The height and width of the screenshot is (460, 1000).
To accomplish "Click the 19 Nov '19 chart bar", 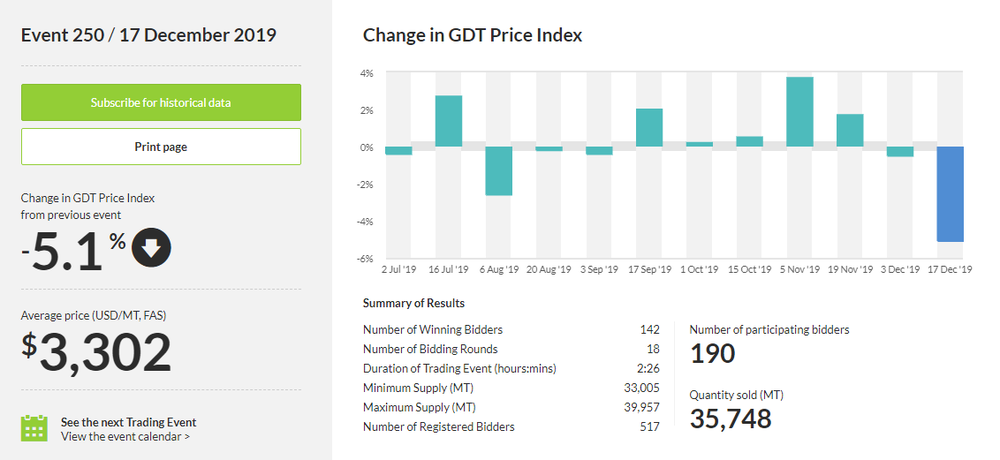I will tap(849, 130).
